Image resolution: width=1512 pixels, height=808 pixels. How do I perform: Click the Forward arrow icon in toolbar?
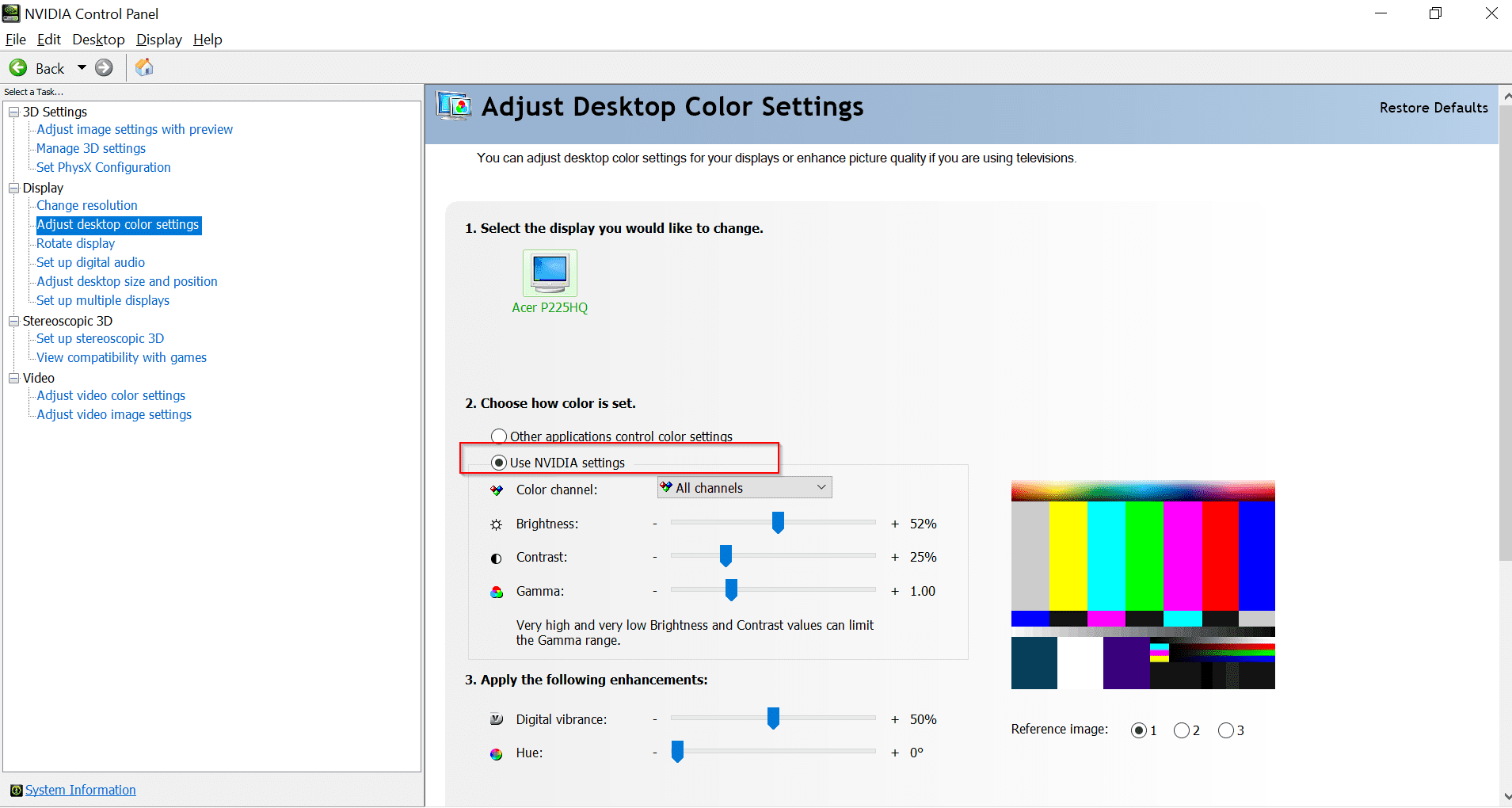pyautogui.click(x=104, y=68)
